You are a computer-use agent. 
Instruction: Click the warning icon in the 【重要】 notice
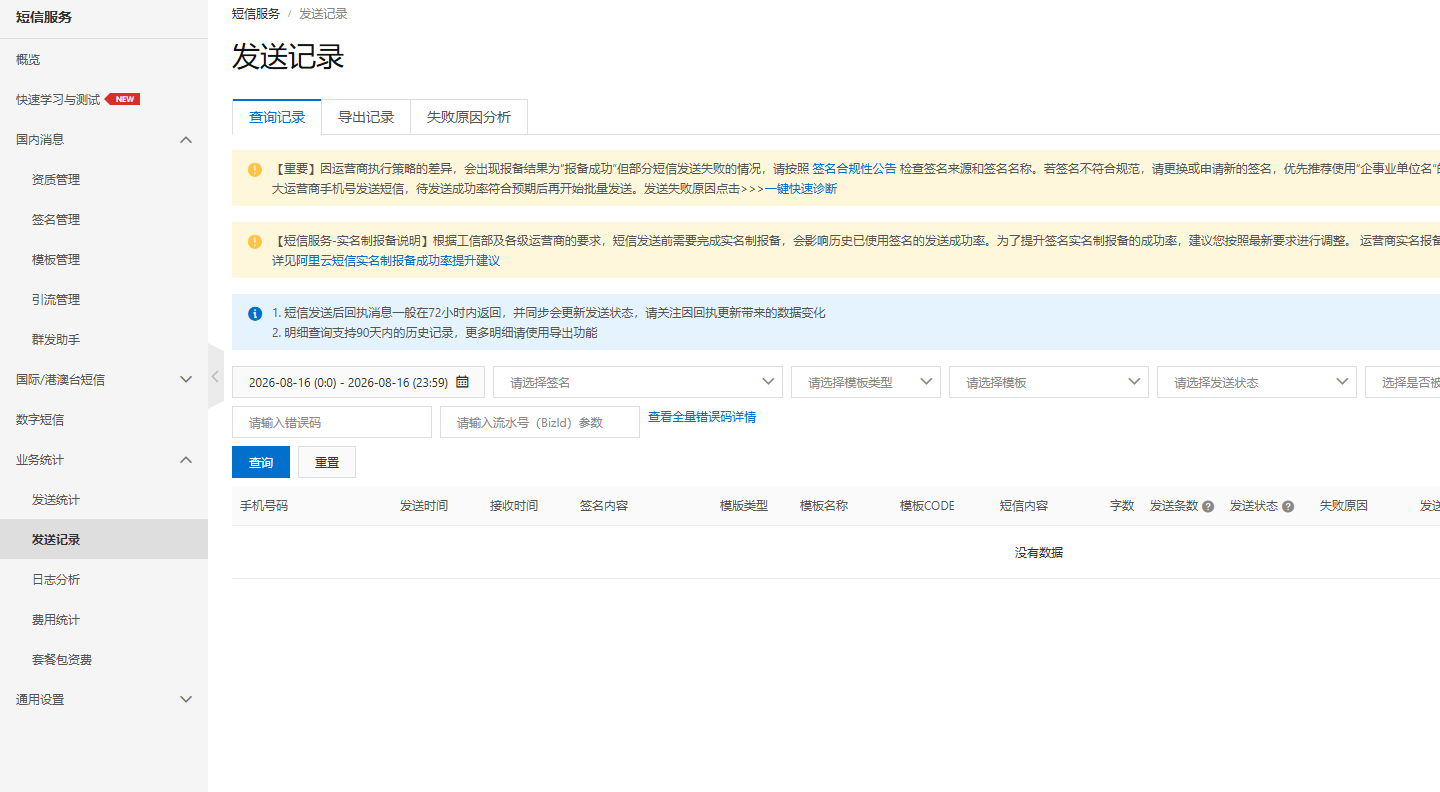[255, 169]
